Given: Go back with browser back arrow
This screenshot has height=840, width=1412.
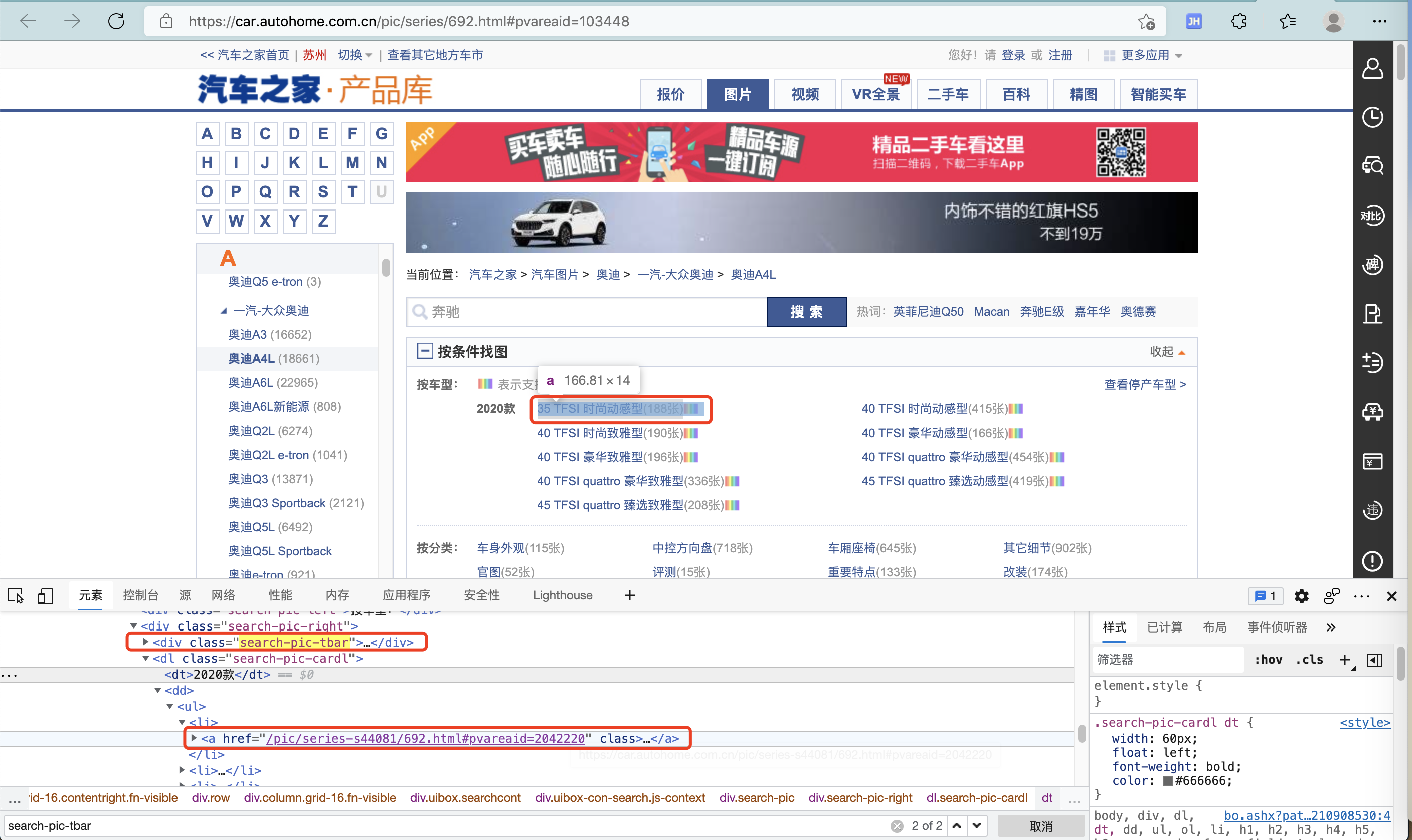Looking at the screenshot, I should click(27, 21).
